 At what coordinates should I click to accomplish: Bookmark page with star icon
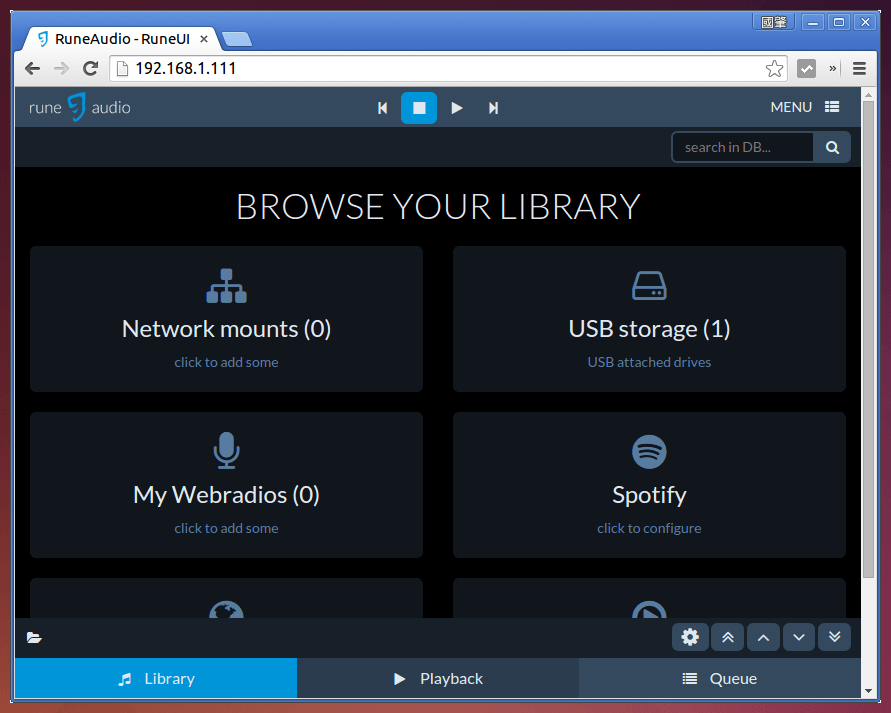click(x=774, y=69)
